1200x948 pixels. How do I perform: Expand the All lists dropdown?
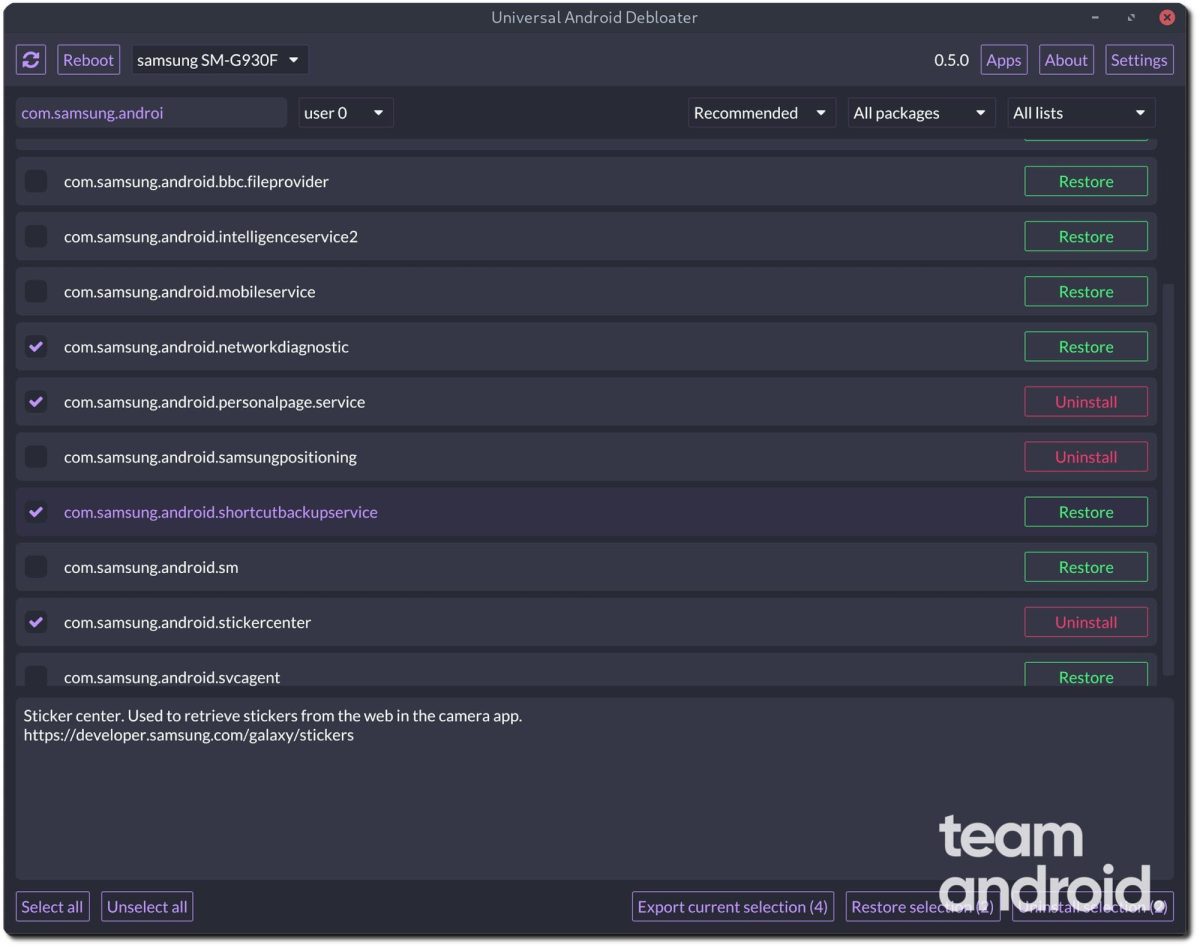click(1080, 113)
